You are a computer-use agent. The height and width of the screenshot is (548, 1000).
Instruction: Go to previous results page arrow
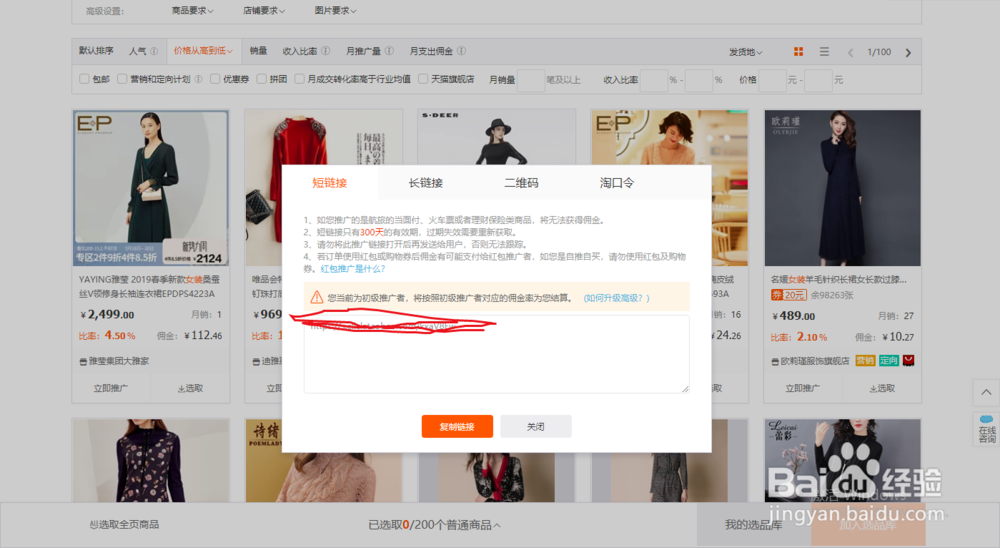point(850,52)
